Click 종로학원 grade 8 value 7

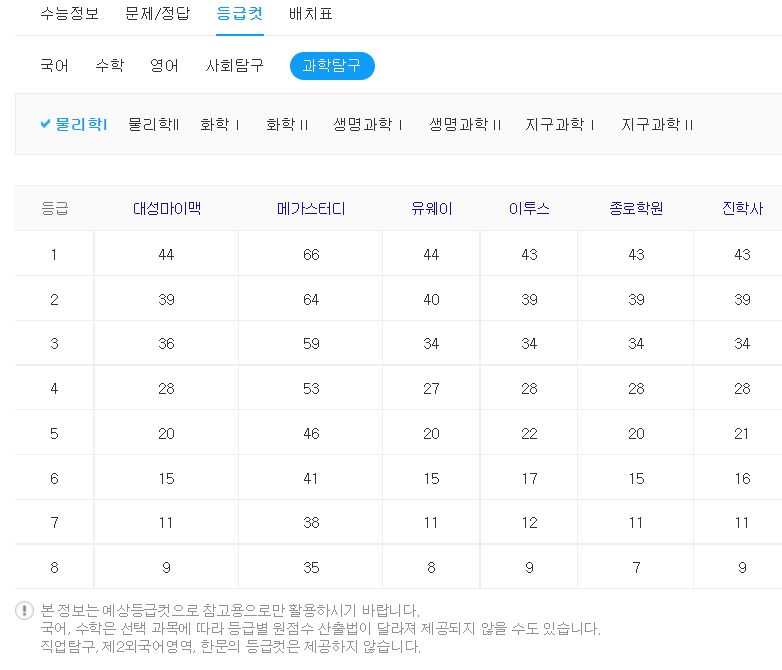pos(636,567)
